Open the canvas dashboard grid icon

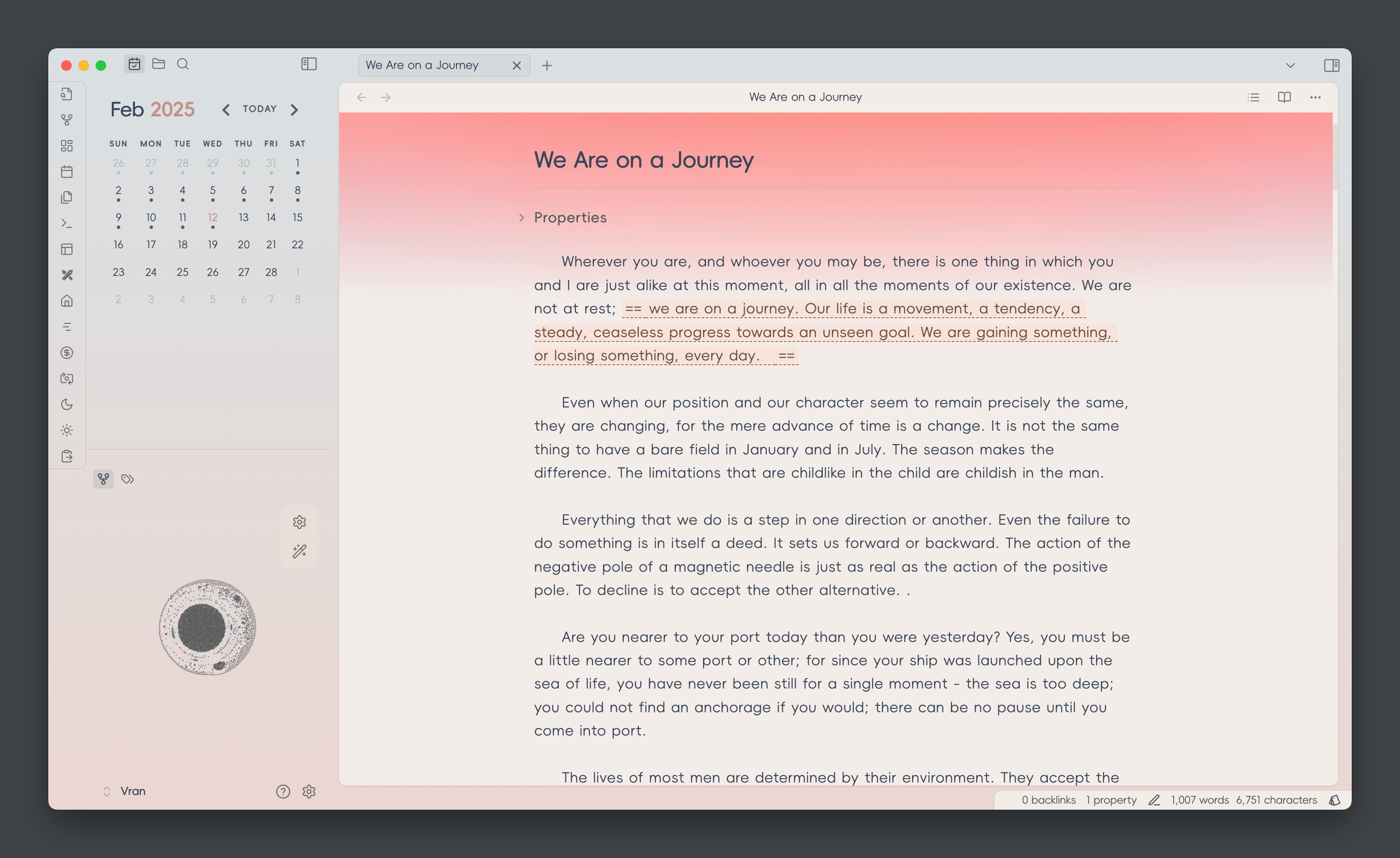point(66,146)
